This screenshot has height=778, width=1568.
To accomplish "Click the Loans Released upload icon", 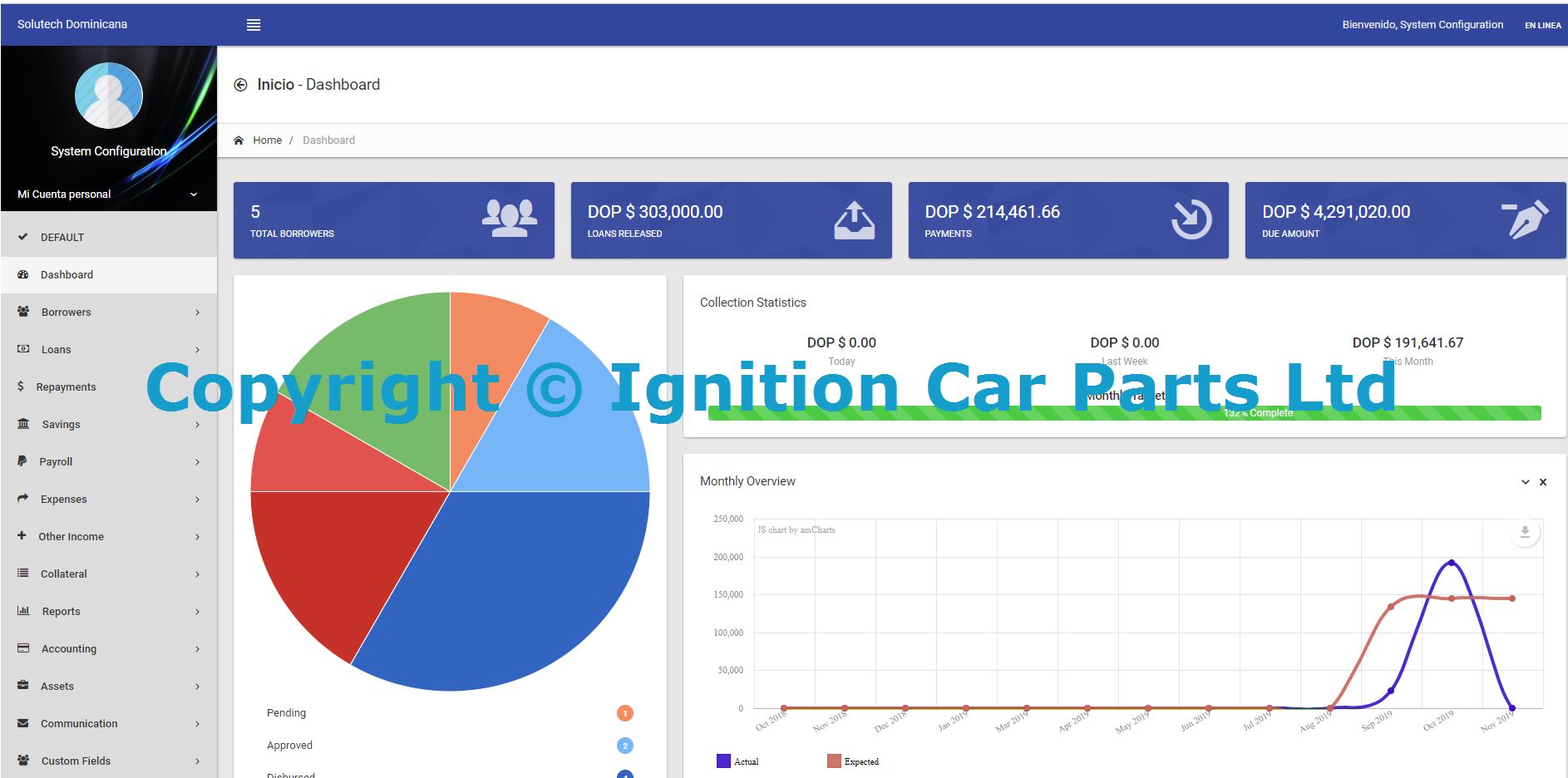I will [x=854, y=220].
